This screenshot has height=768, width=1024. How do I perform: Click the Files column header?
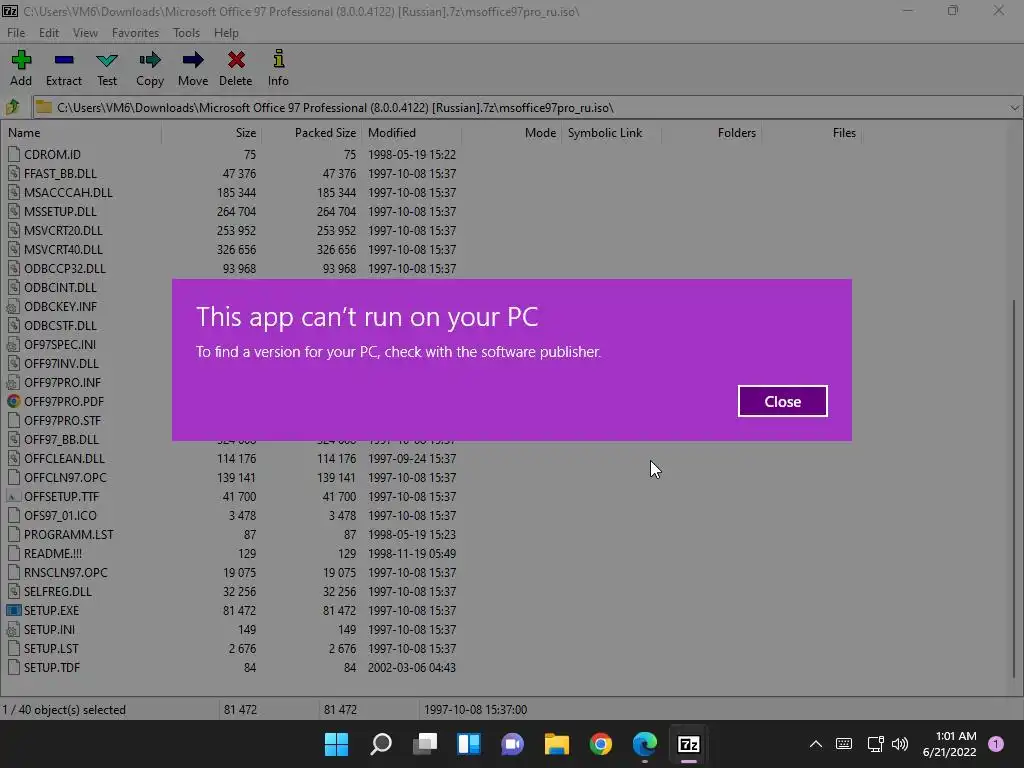click(811, 133)
